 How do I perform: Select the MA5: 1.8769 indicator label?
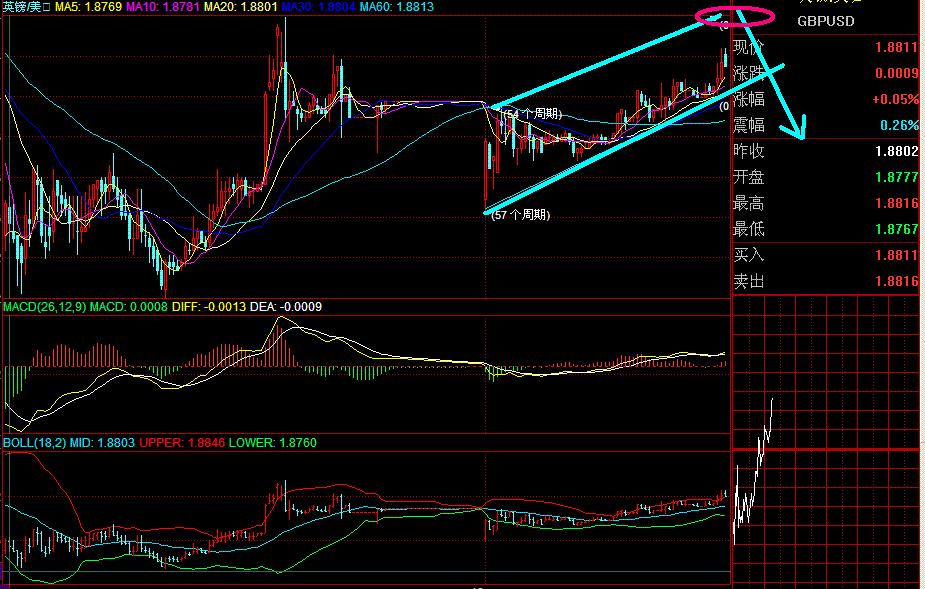coord(88,7)
